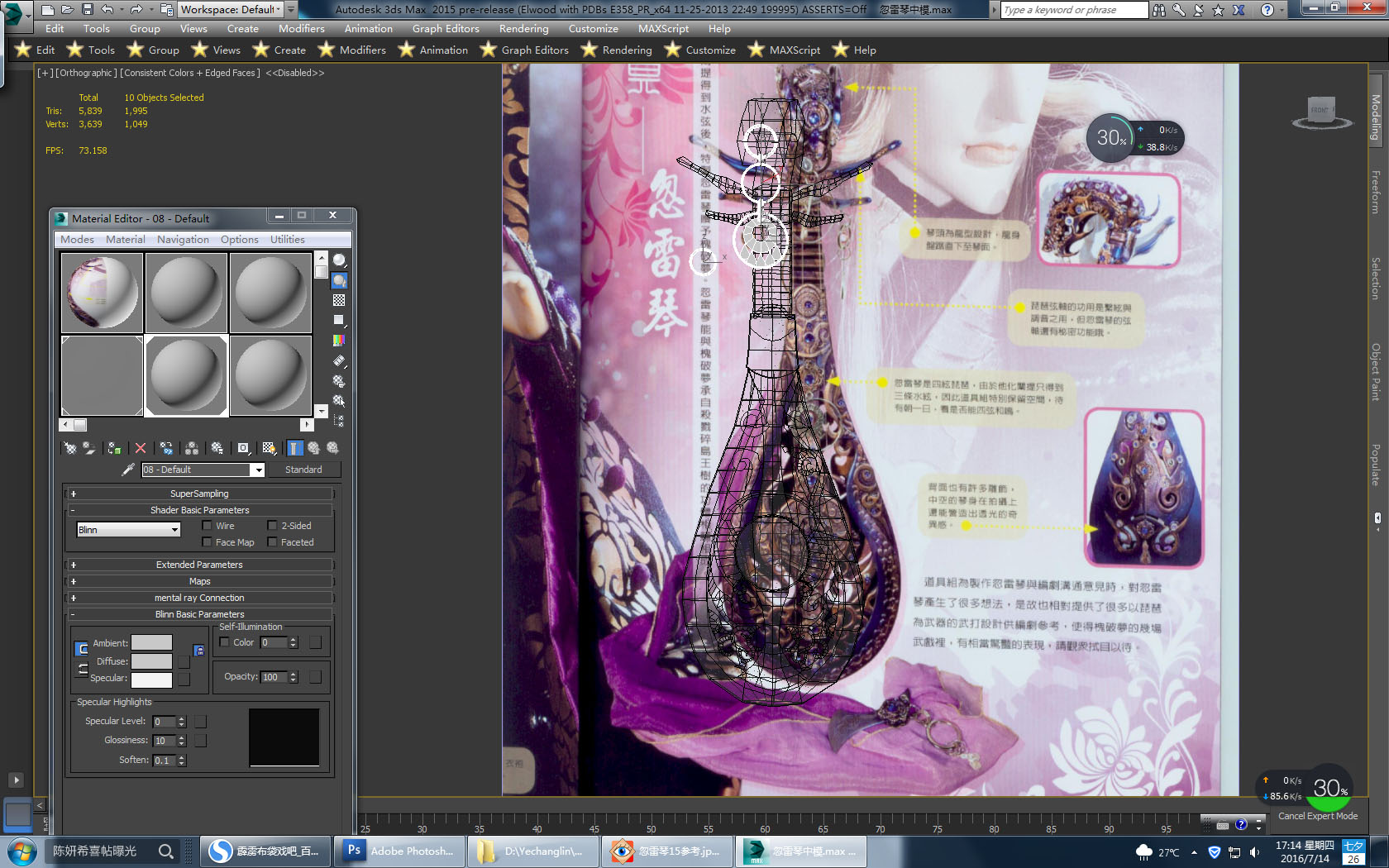This screenshot has height=868, width=1389.
Task: Open the Navigation menu in Material Editor
Action: pyautogui.click(x=183, y=240)
